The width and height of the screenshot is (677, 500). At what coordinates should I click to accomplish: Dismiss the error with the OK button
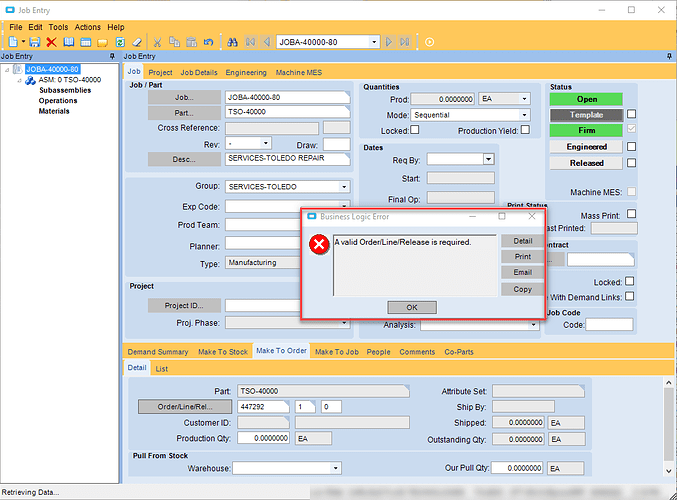click(412, 307)
